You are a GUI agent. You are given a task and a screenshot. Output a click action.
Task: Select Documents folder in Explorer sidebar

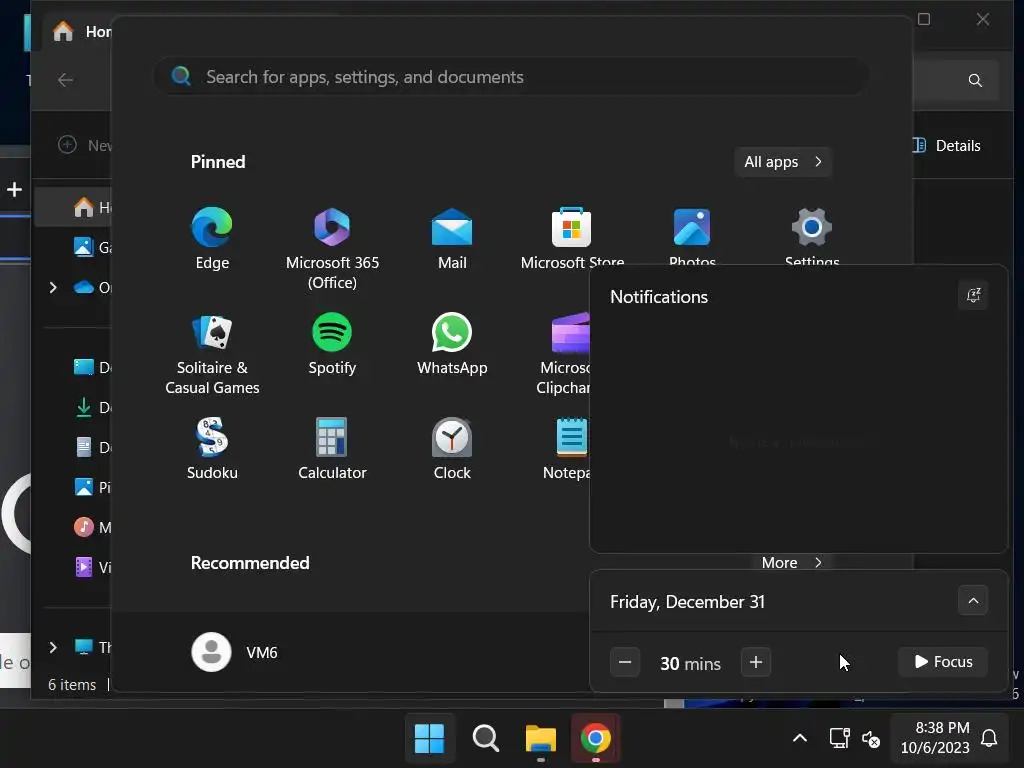pyautogui.click(x=91, y=447)
